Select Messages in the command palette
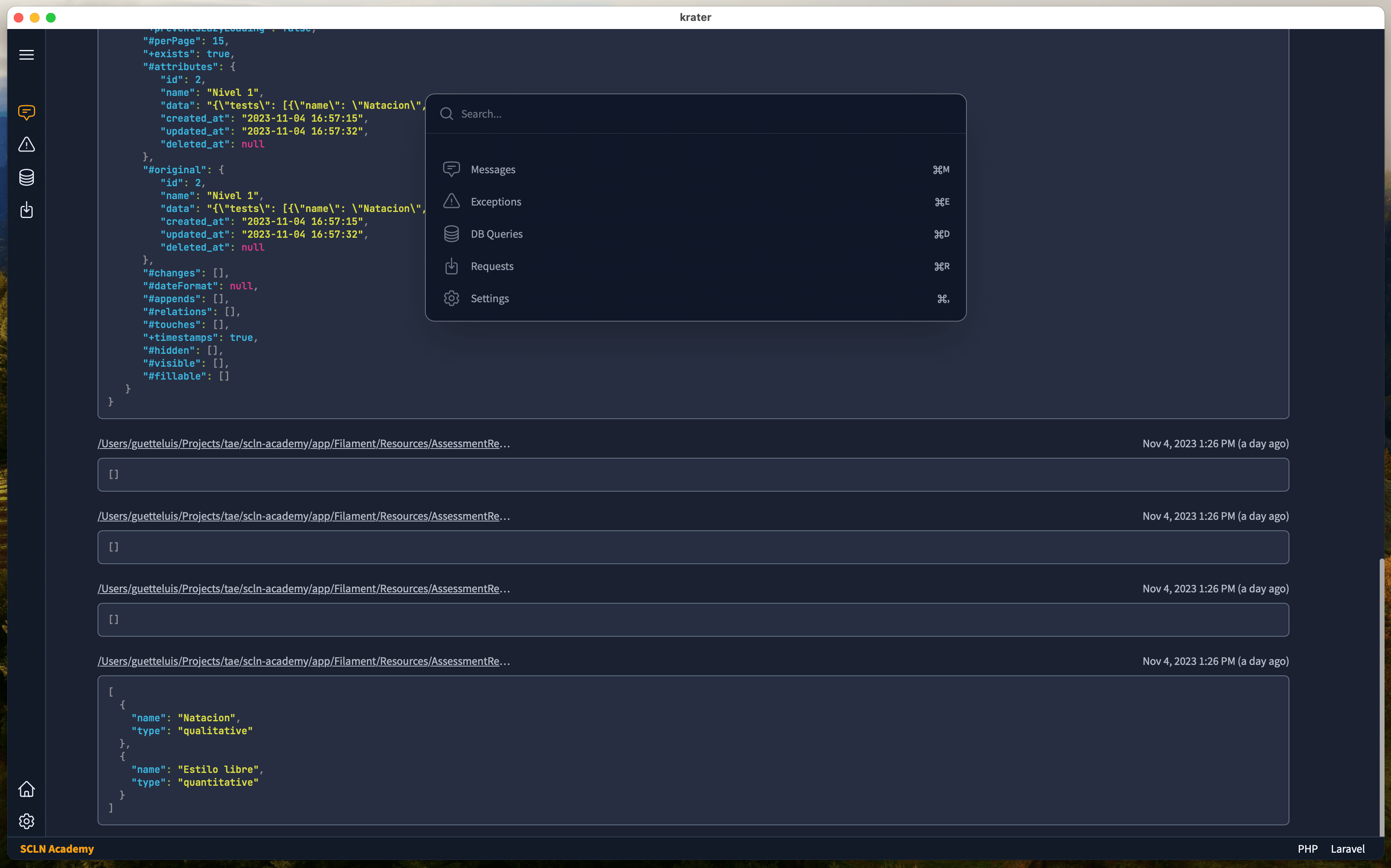 [x=695, y=169]
